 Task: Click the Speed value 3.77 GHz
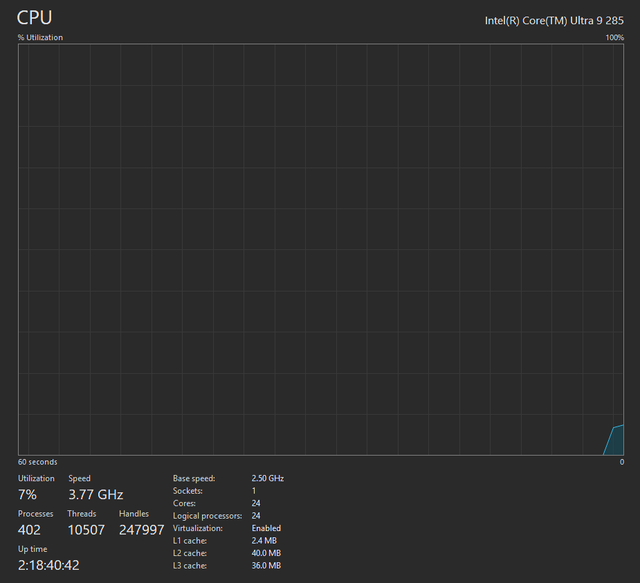pyautogui.click(x=96, y=494)
